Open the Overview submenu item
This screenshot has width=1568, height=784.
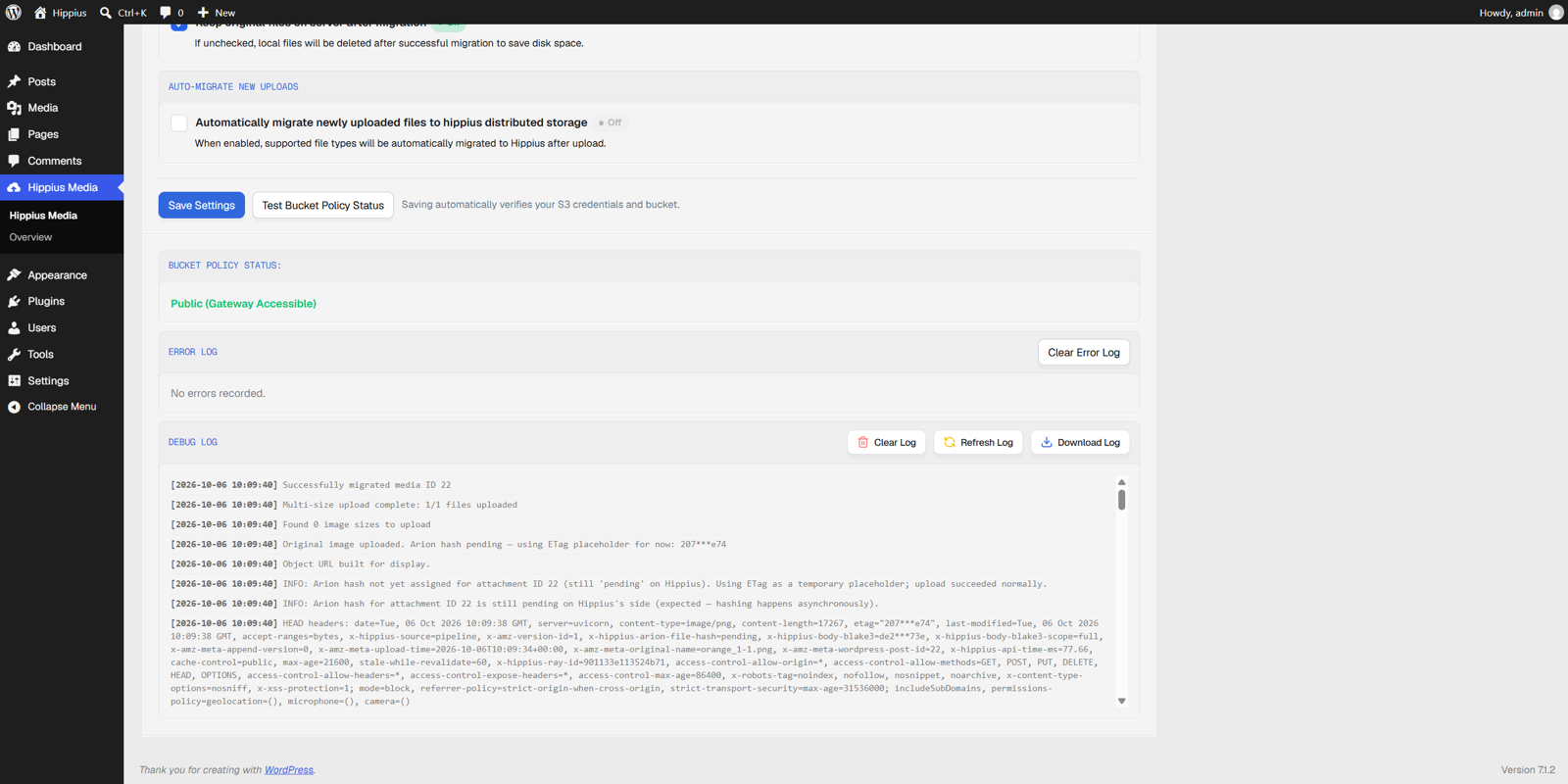click(x=30, y=238)
